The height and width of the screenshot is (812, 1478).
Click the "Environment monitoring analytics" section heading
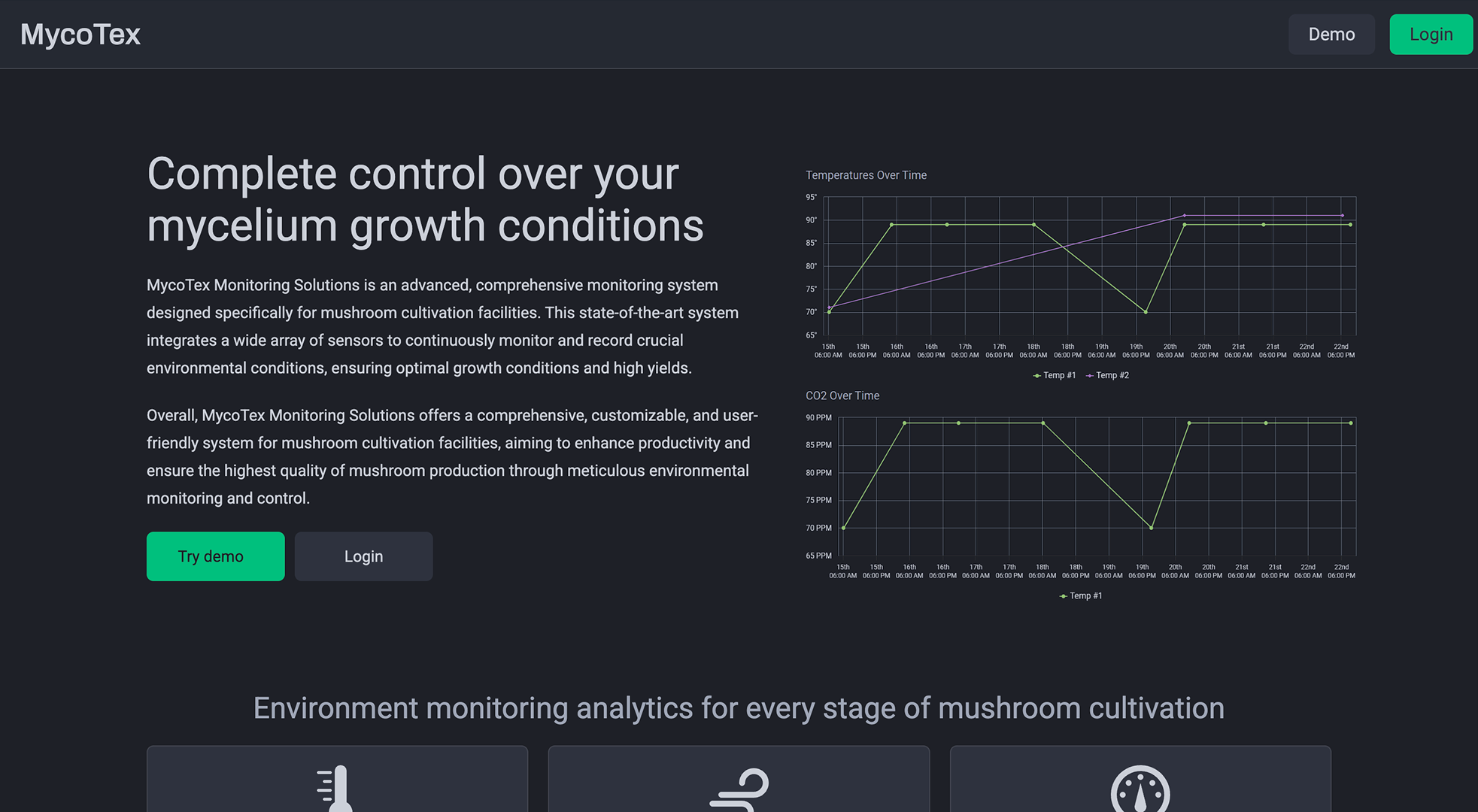pyautogui.click(x=739, y=708)
